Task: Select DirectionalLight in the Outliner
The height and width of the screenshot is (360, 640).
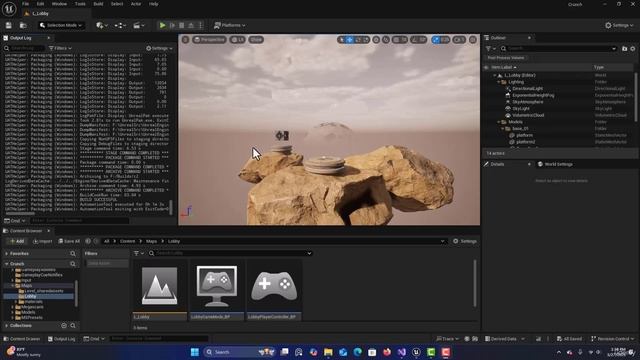Action: tap(528, 89)
